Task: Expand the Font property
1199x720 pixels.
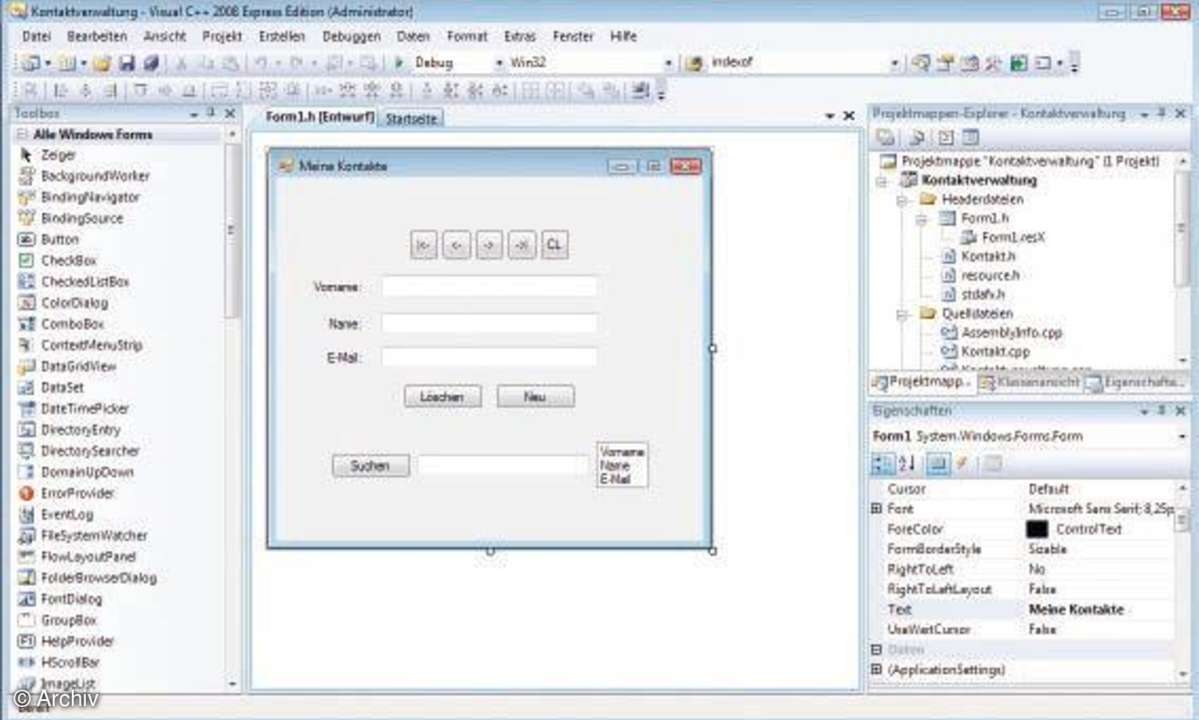Action: pos(876,508)
